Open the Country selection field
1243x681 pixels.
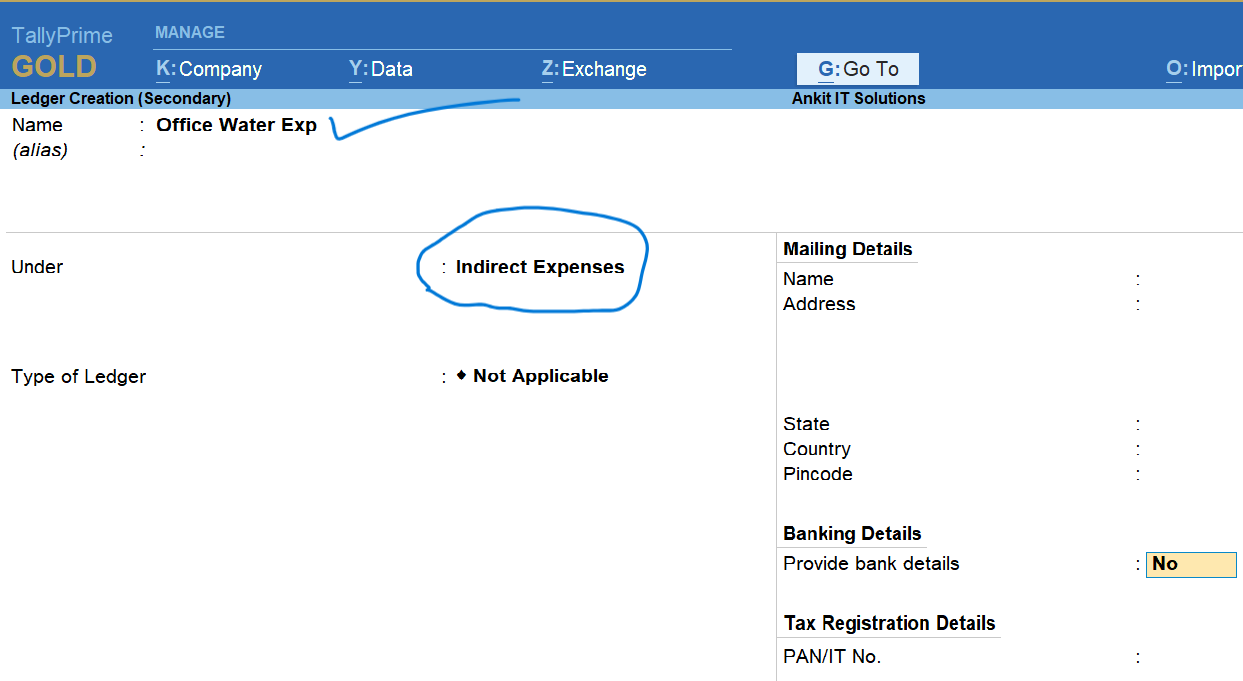[x=1190, y=450]
